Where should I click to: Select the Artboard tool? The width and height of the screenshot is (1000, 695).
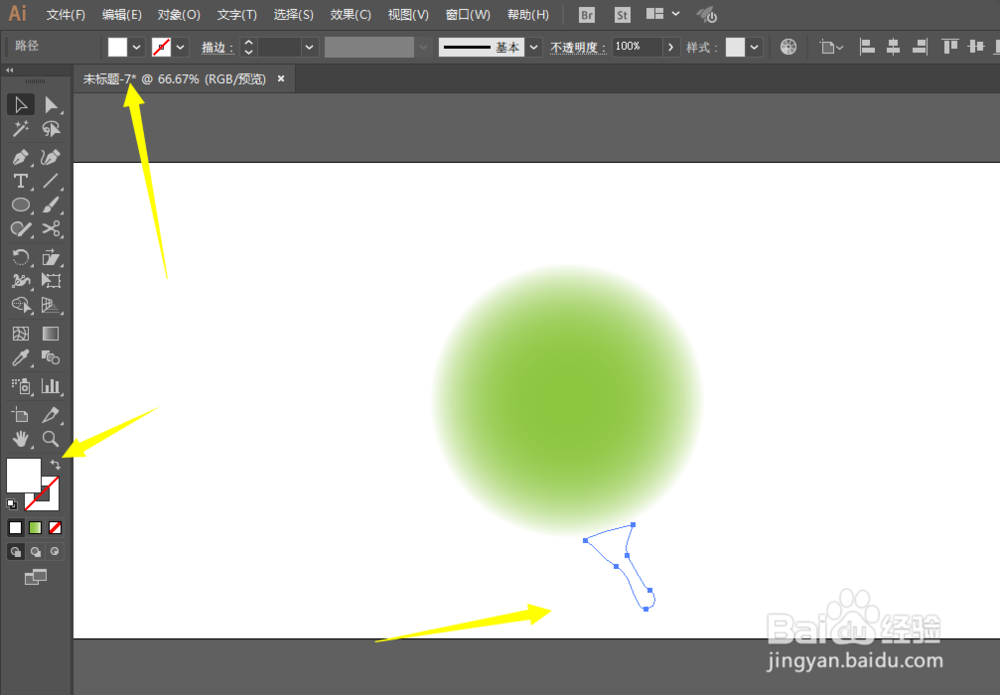[x=20, y=415]
